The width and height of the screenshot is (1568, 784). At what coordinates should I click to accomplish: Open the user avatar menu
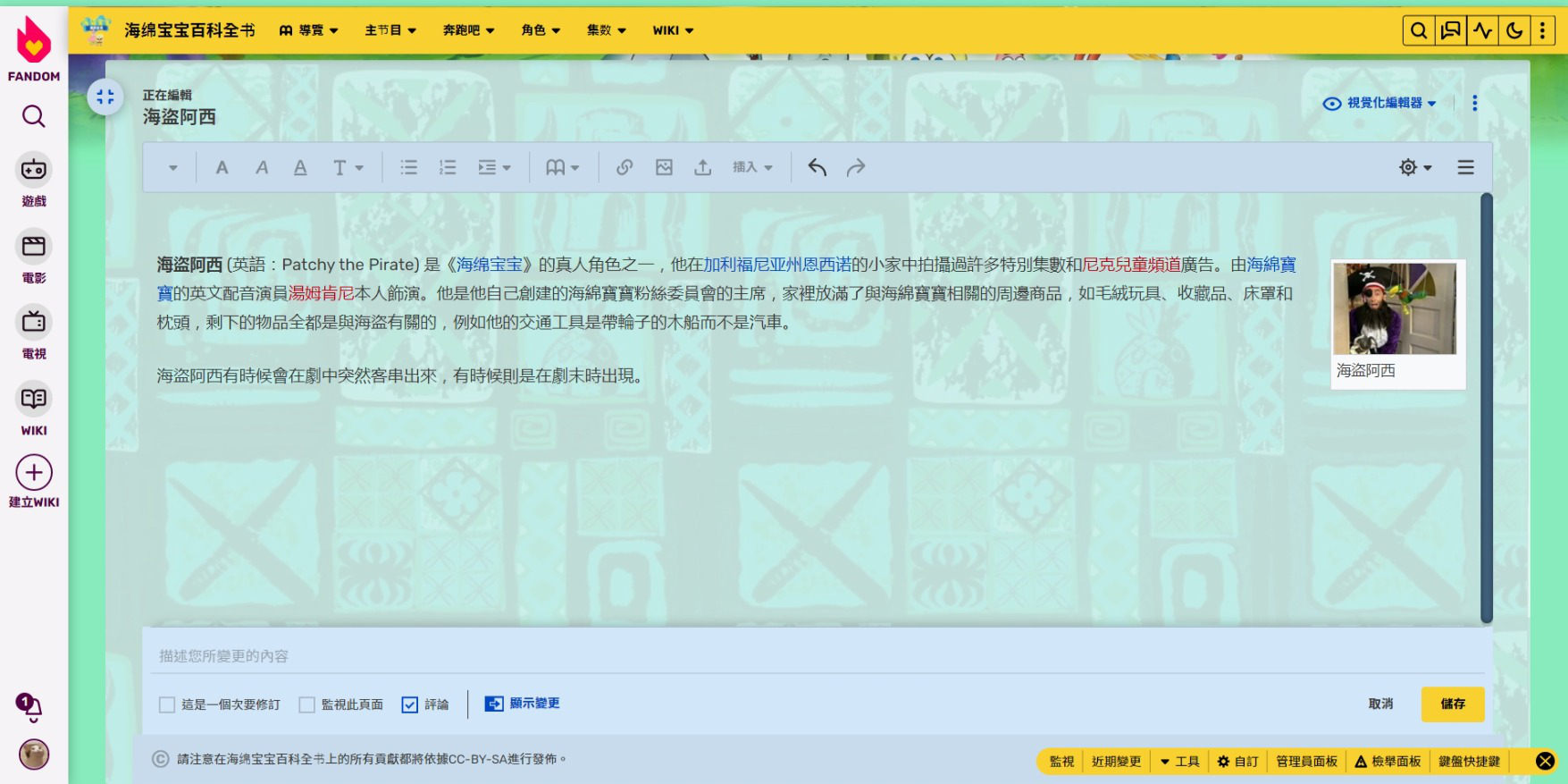pyautogui.click(x=34, y=754)
